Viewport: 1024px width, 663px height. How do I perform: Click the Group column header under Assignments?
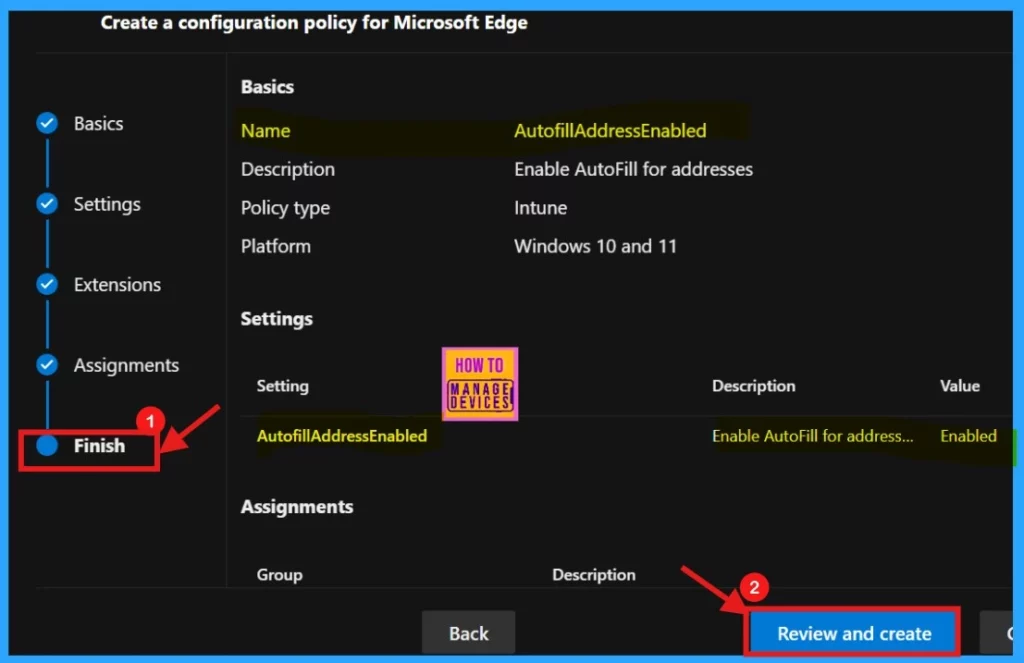coord(280,575)
